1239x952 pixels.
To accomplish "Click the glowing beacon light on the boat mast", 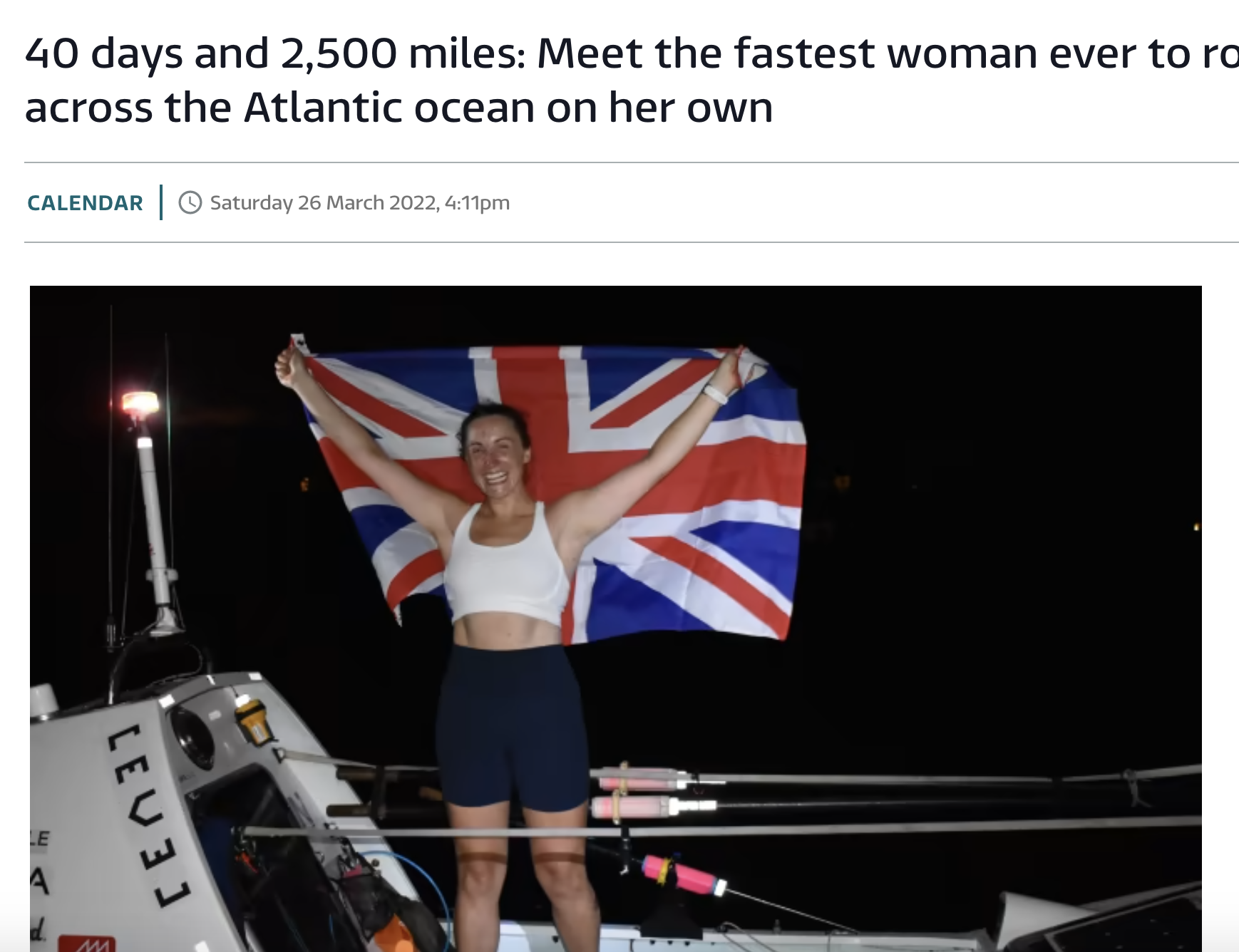I will 140,403.
